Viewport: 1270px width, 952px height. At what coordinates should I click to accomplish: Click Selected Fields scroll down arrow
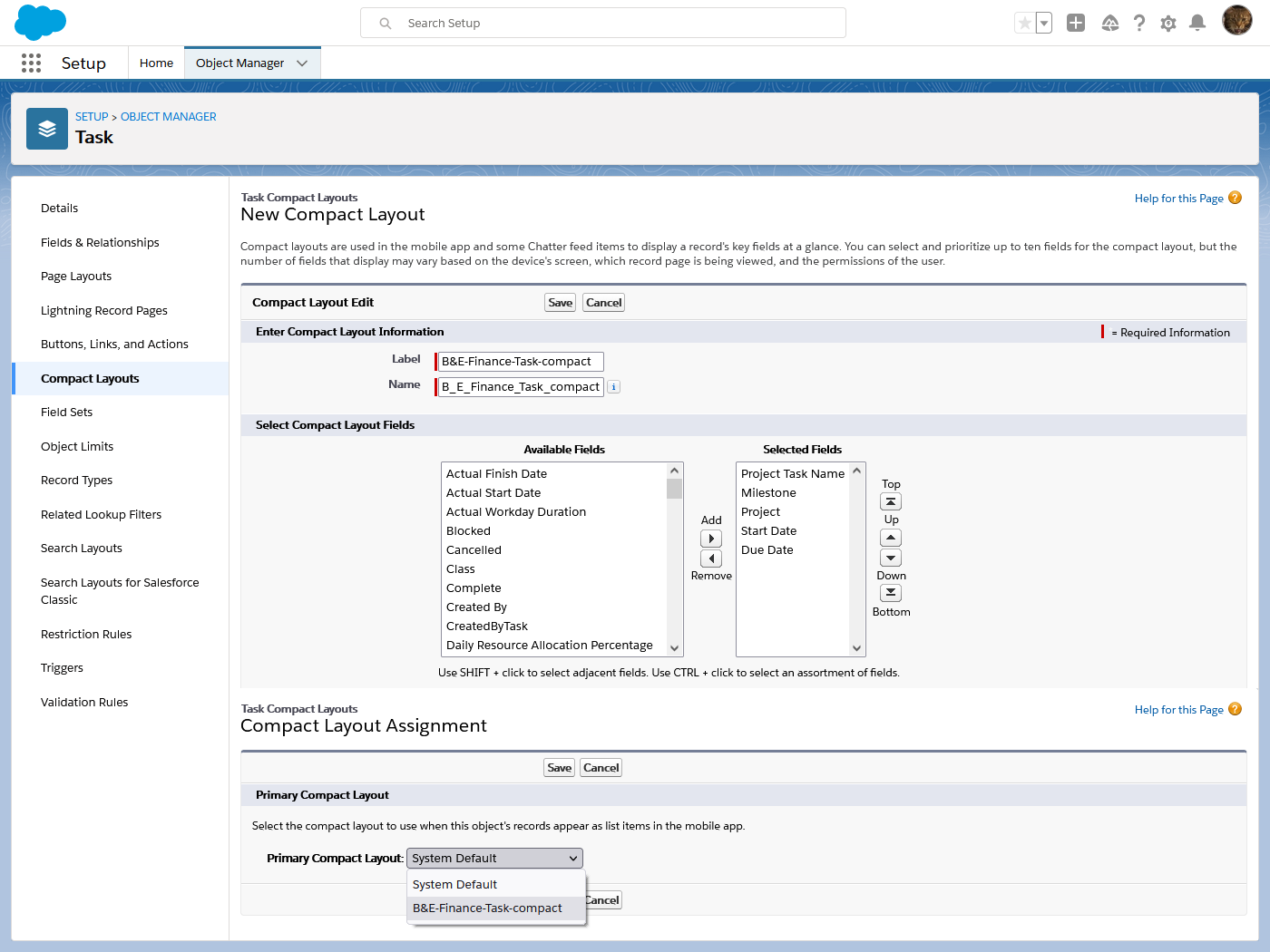click(856, 648)
